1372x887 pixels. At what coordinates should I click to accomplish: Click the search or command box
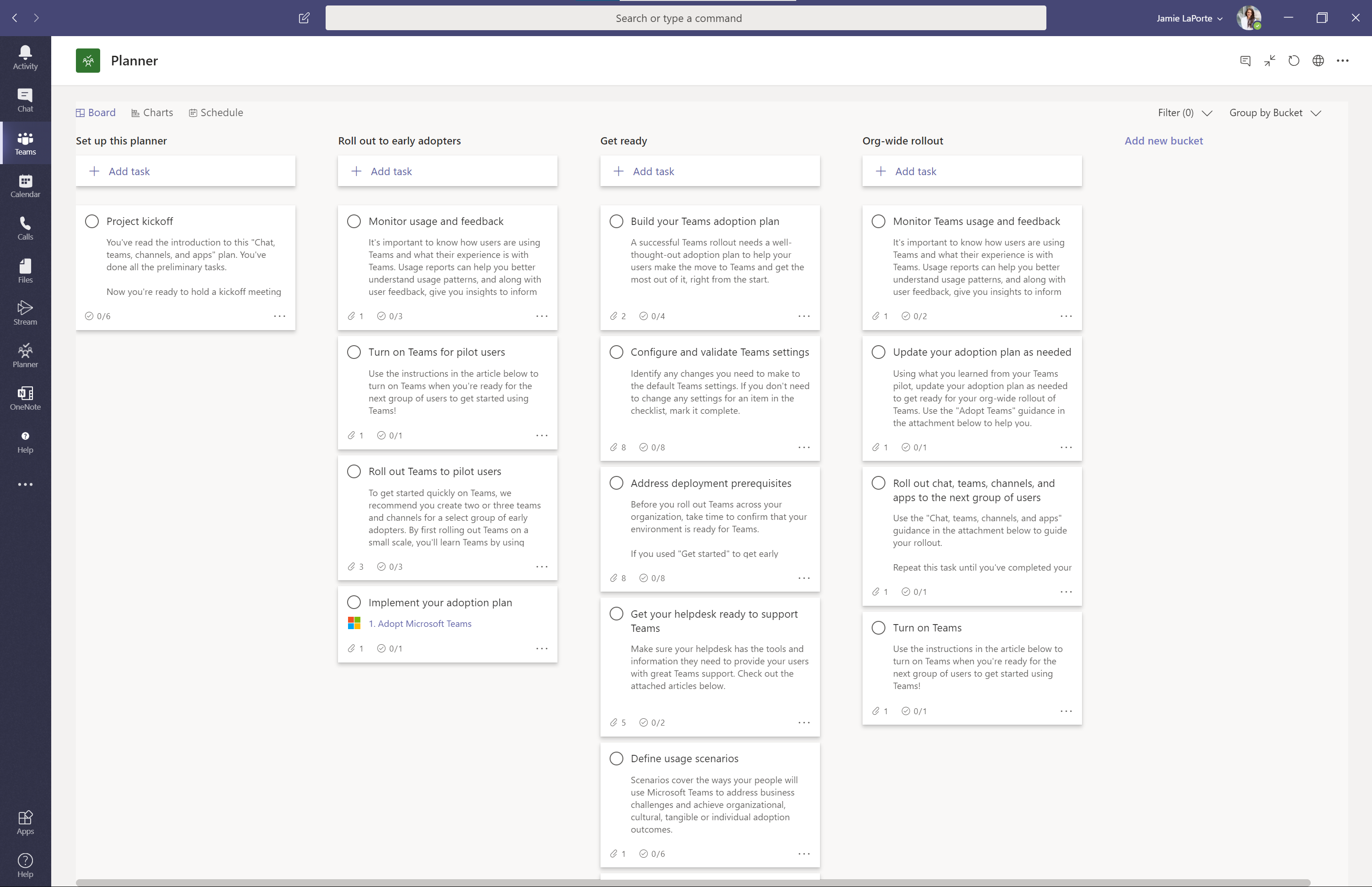pyautogui.click(x=686, y=18)
